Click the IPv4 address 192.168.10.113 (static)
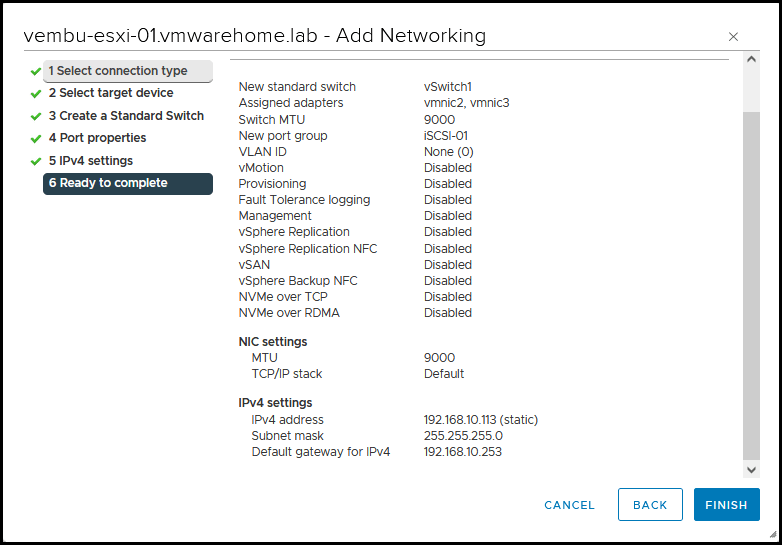The height and width of the screenshot is (545, 782). pyautogui.click(x=481, y=420)
